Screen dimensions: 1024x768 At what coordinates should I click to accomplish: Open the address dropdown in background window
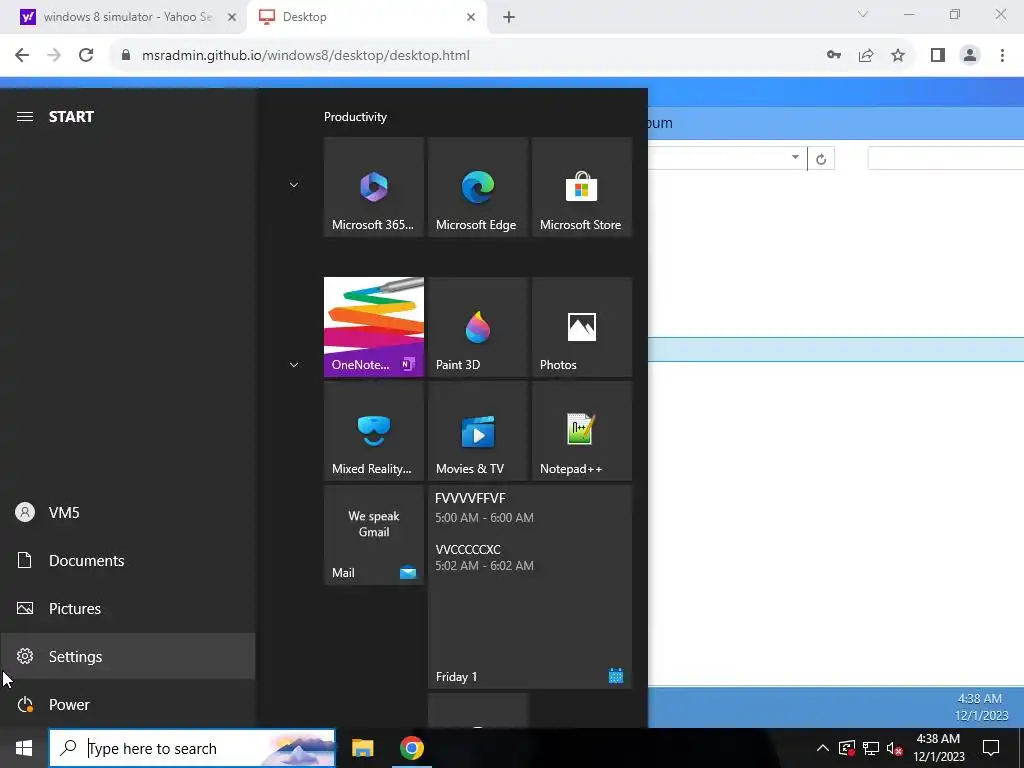[795, 157]
